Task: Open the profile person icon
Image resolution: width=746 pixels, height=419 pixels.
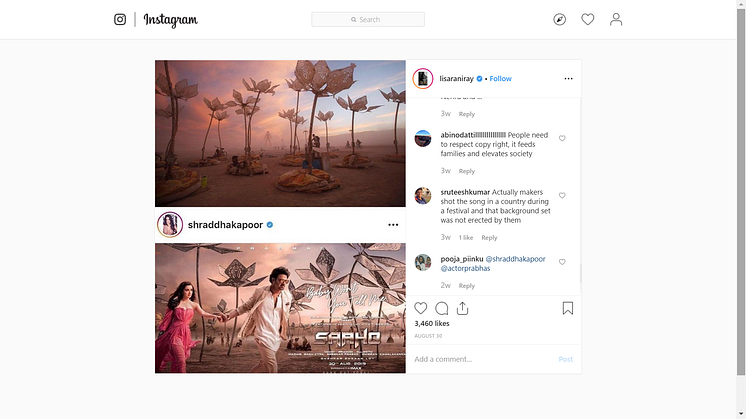Action: pos(616,19)
